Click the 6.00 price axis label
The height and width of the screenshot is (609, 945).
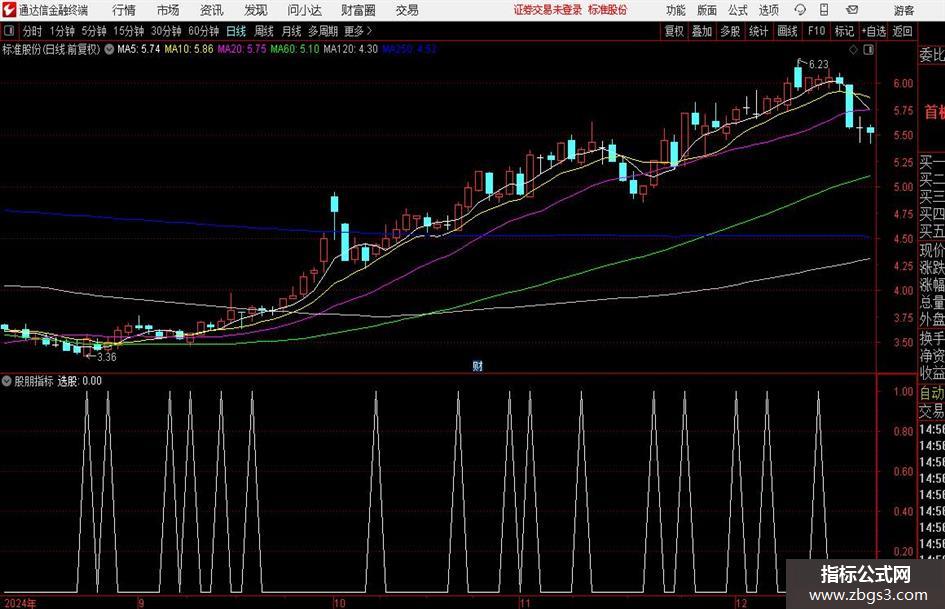point(903,84)
